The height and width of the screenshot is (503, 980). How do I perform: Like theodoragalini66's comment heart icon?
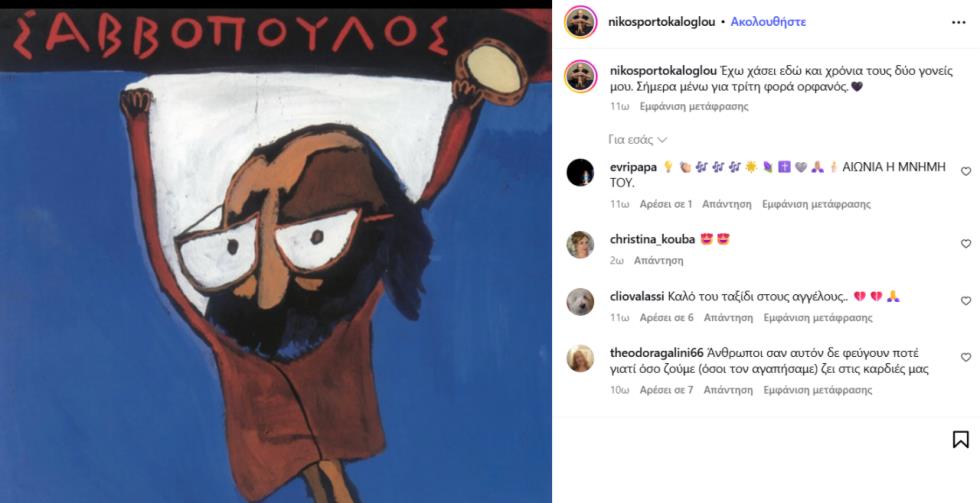pos(966,357)
